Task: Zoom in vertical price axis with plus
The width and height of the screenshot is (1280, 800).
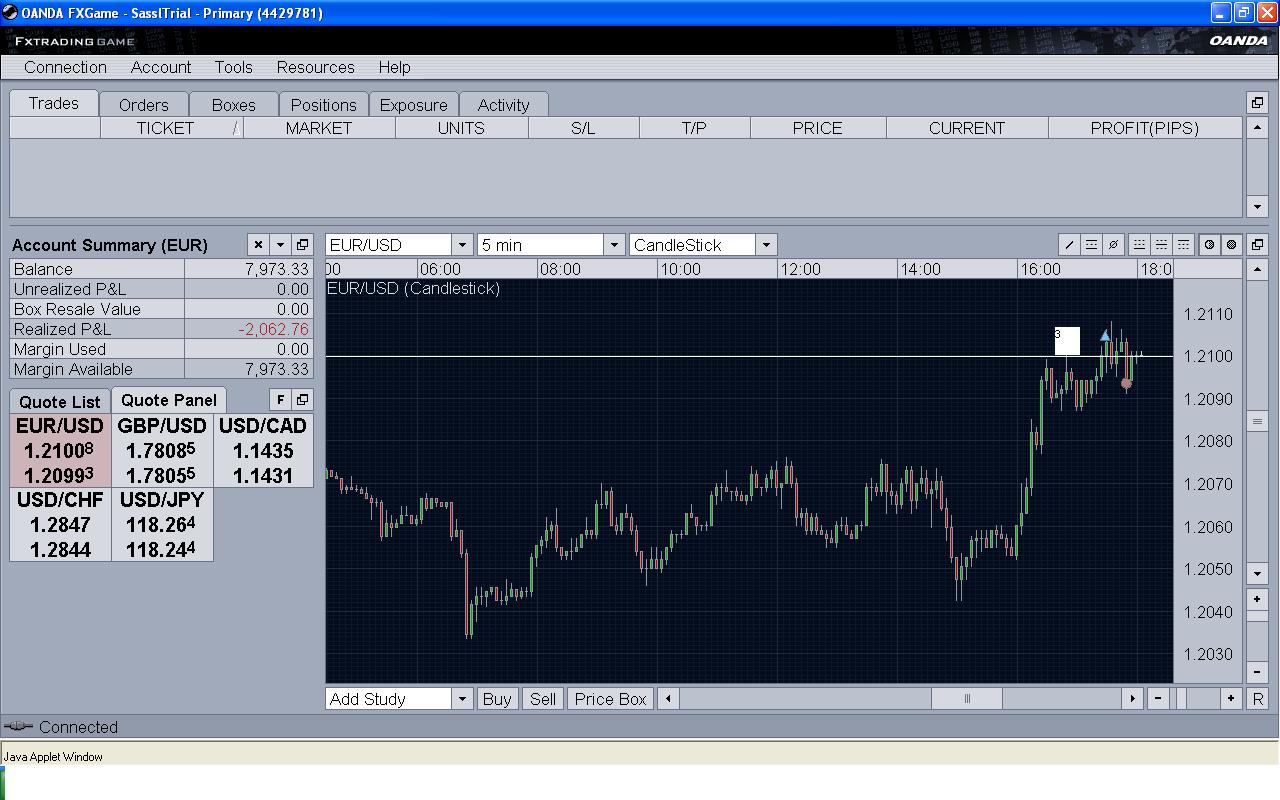Action: coord(1258,599)
